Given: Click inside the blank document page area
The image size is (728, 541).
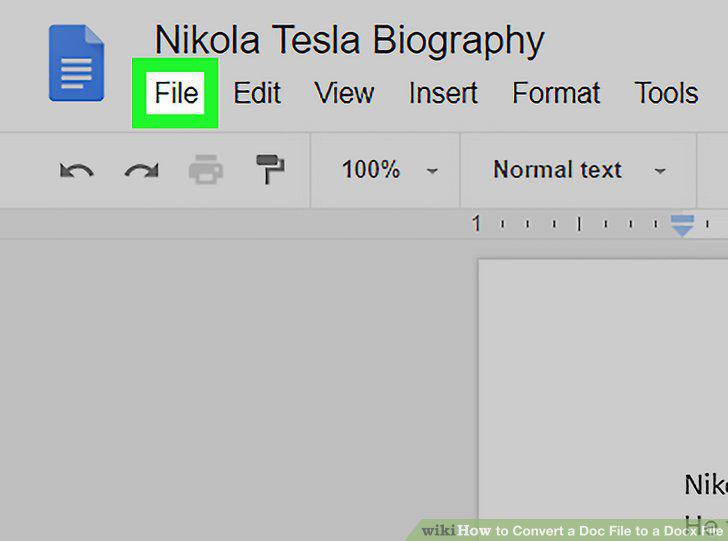Looking at the screenshot, I should pyautogui.click(x=604, y=362).
